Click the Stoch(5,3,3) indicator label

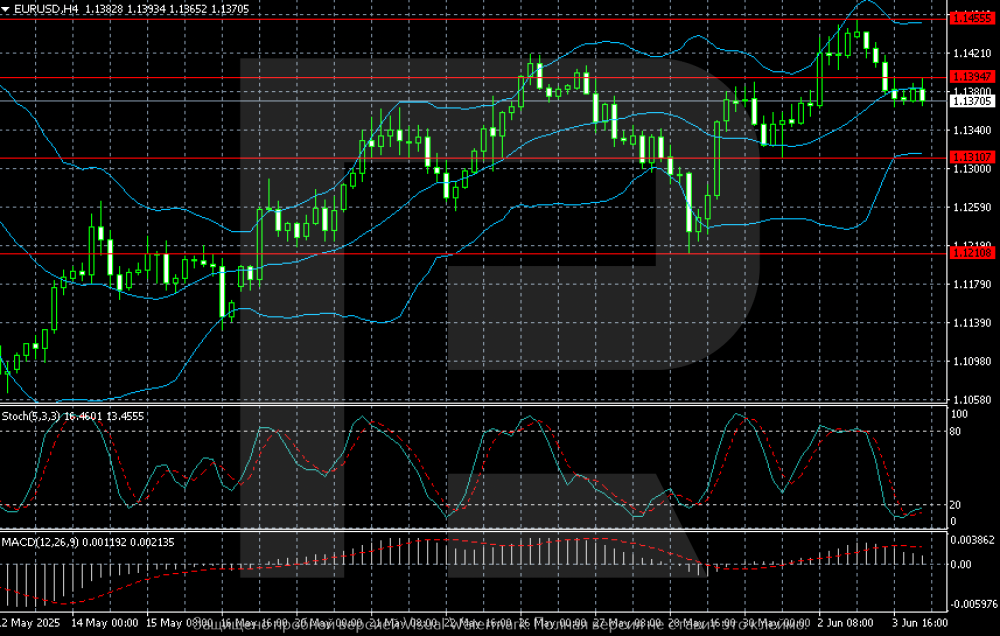click(x=32, y=414)
